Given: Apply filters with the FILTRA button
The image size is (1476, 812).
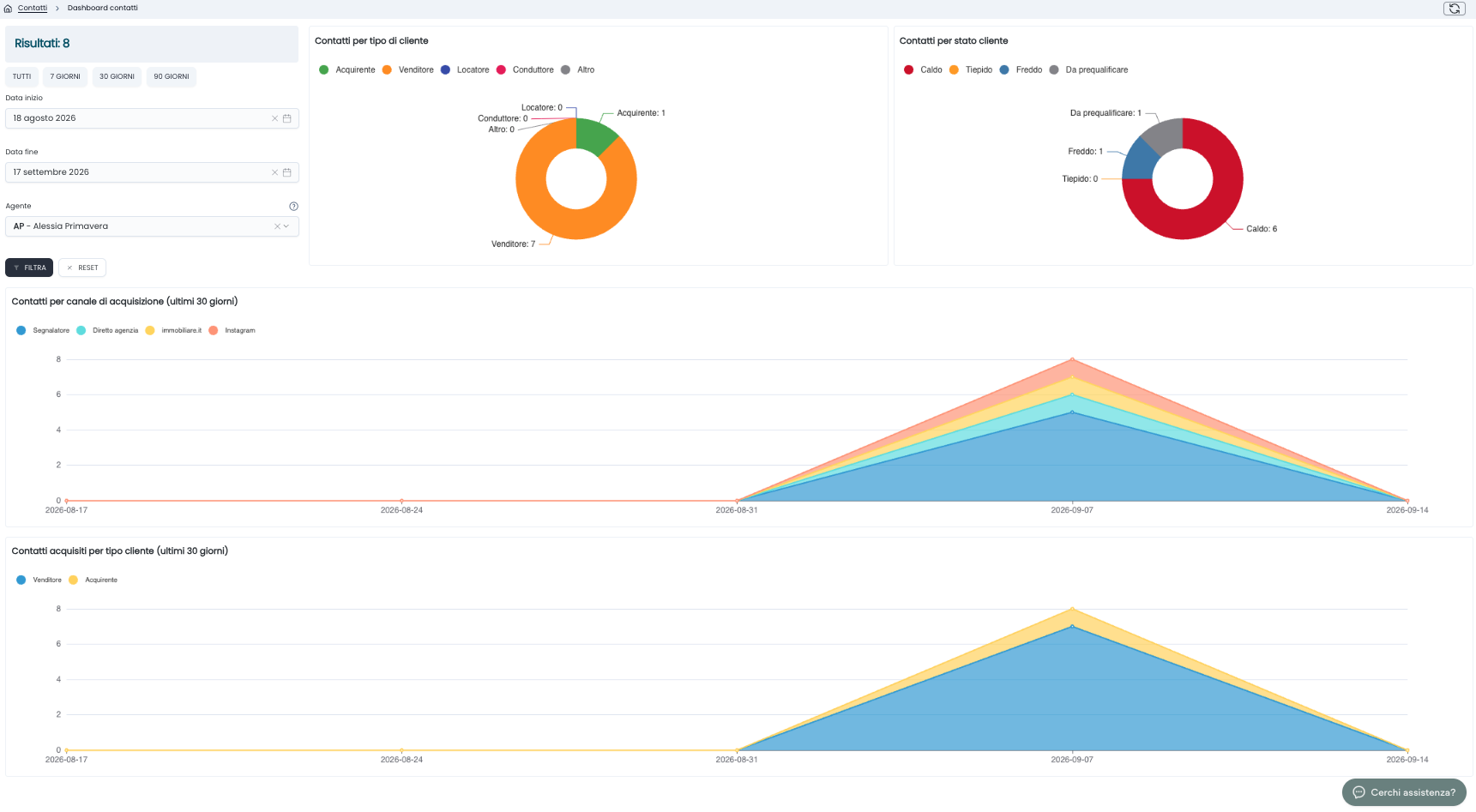Looking at the screenshot, I should [29, 268].
